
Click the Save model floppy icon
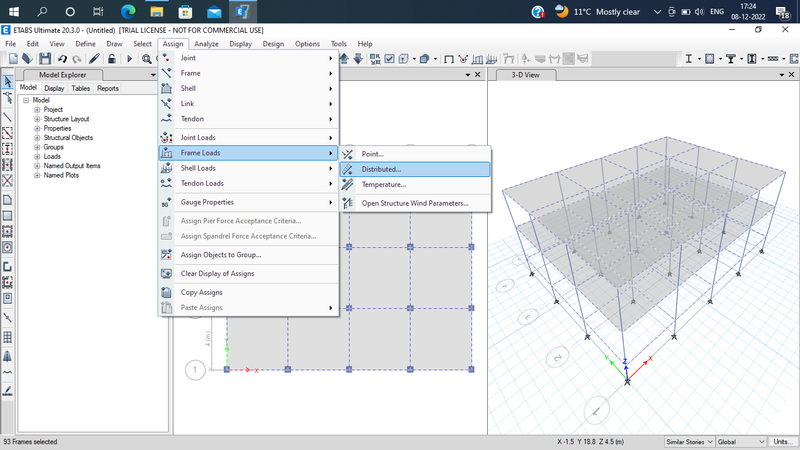(45, 59)
